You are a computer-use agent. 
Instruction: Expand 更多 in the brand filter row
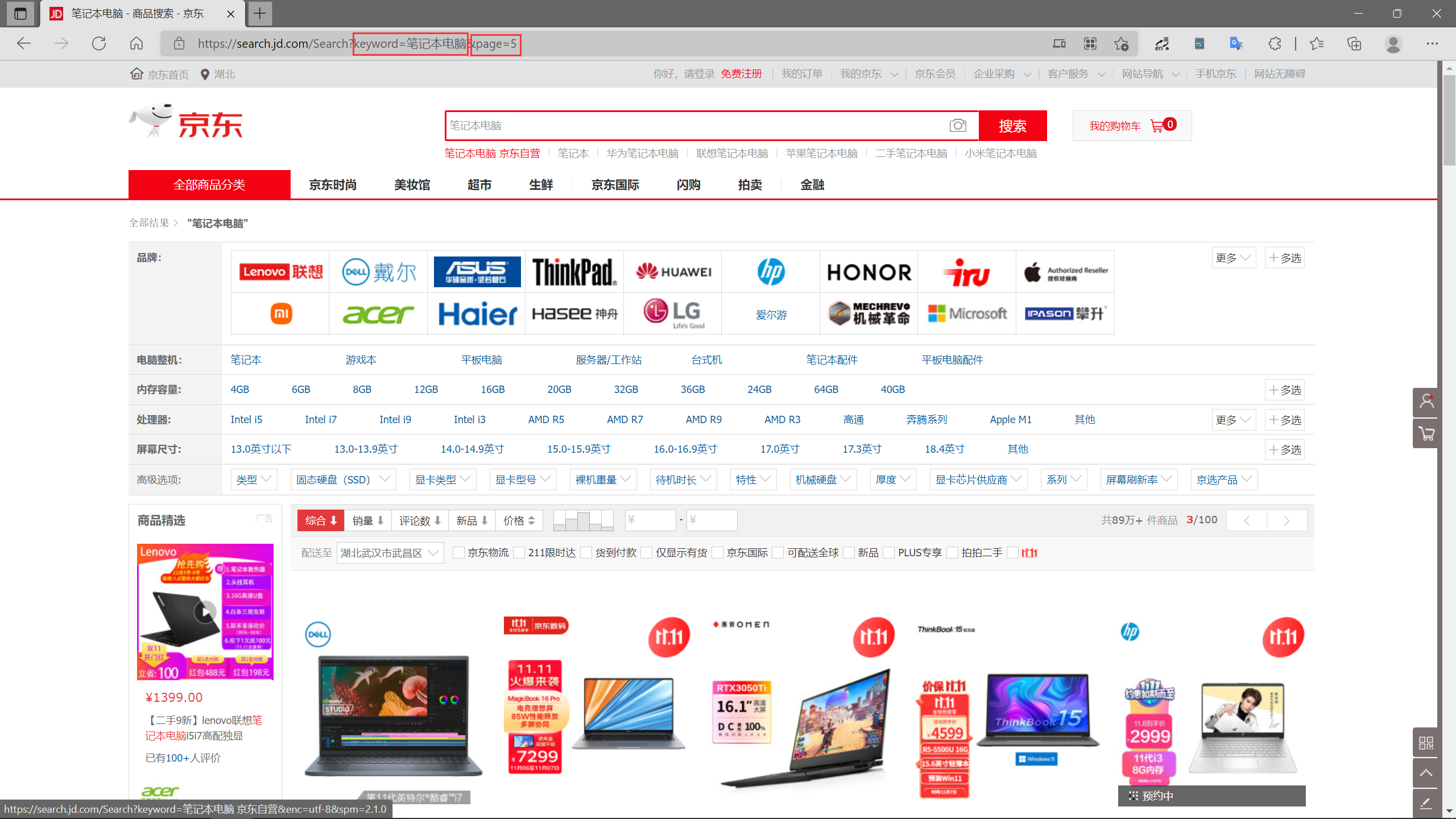point(1233,258)
